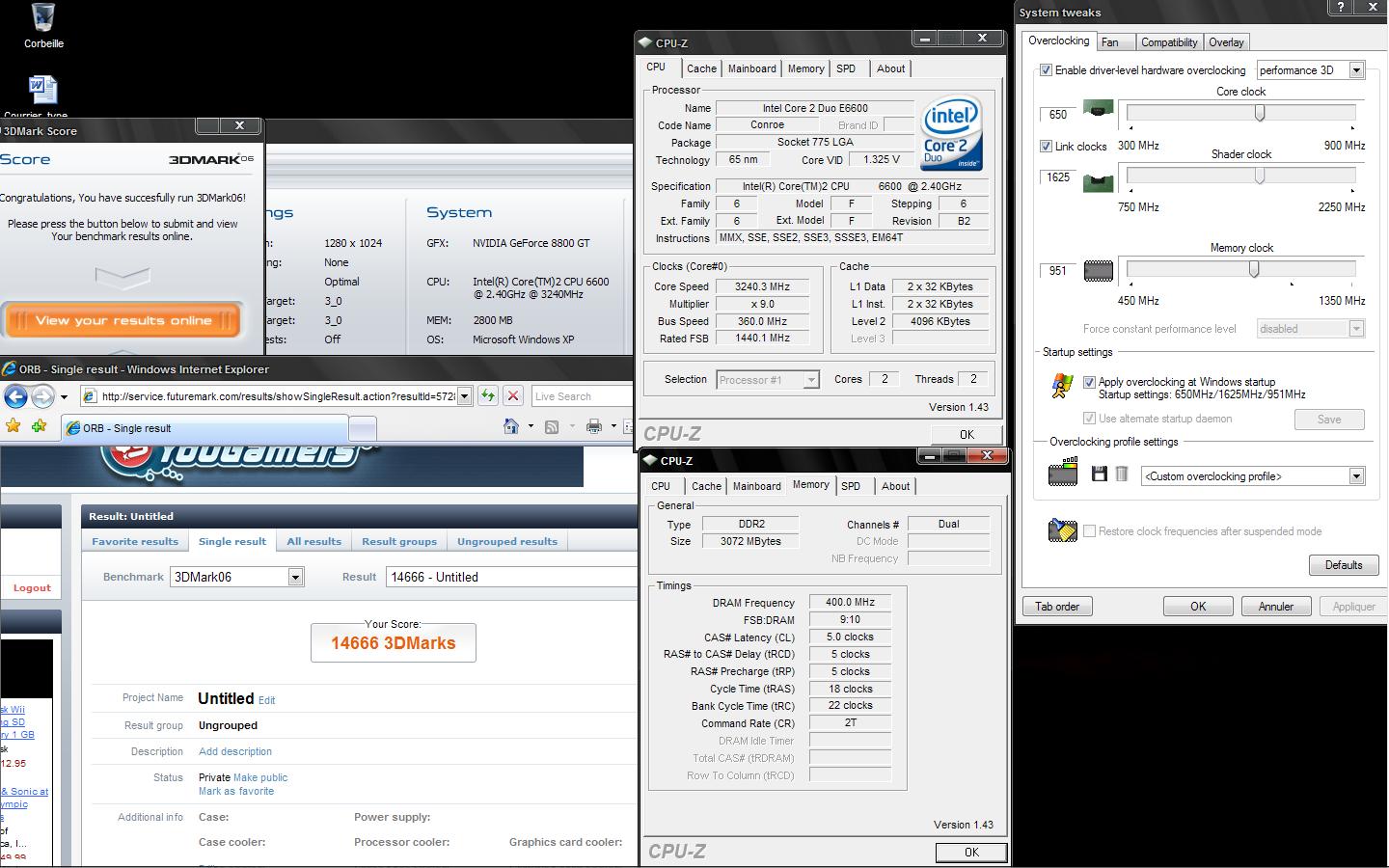This screenshot has height=868, width=1389.
Task: Click the shader clock chip icon
Action: (x=1098, y=181)
